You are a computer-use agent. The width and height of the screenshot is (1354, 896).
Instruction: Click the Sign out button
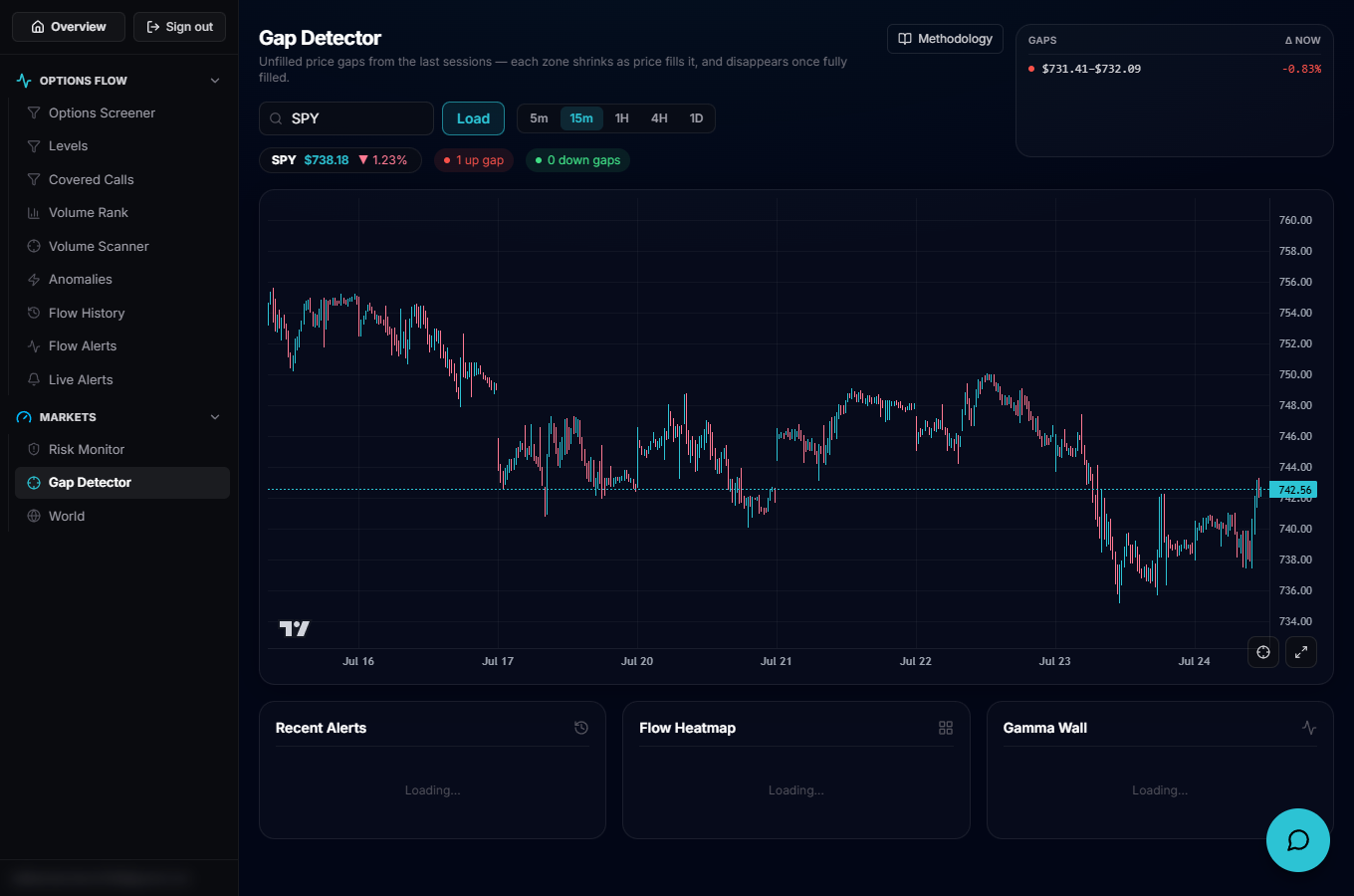tap(180, 27)
